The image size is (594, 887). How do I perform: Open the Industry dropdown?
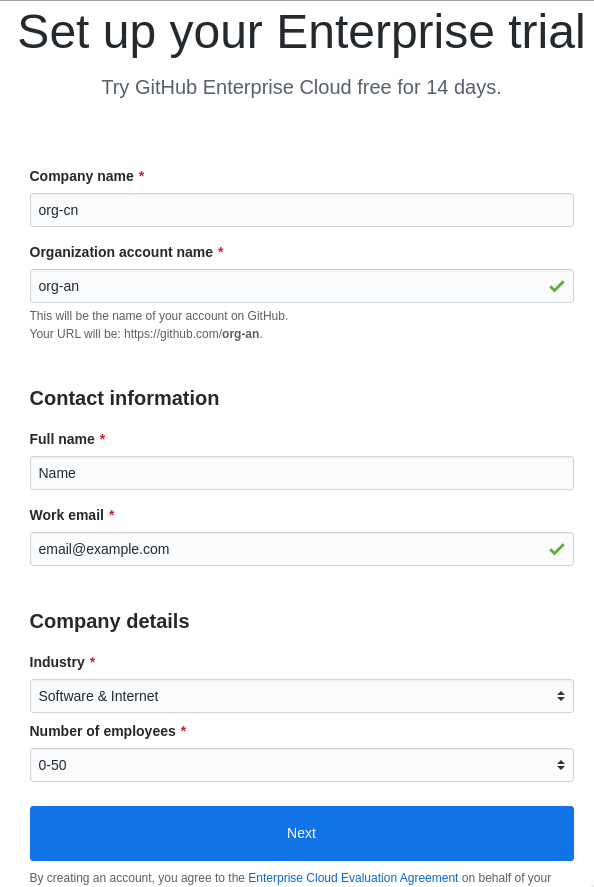click(302, 696)
